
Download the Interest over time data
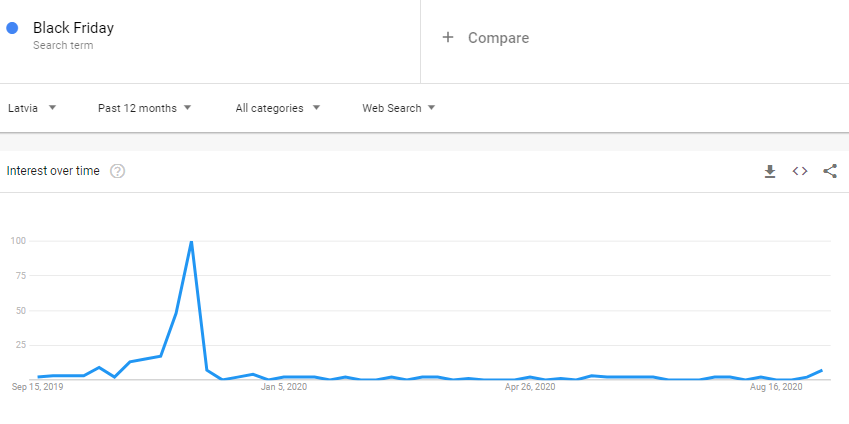[x=769, y=172]
